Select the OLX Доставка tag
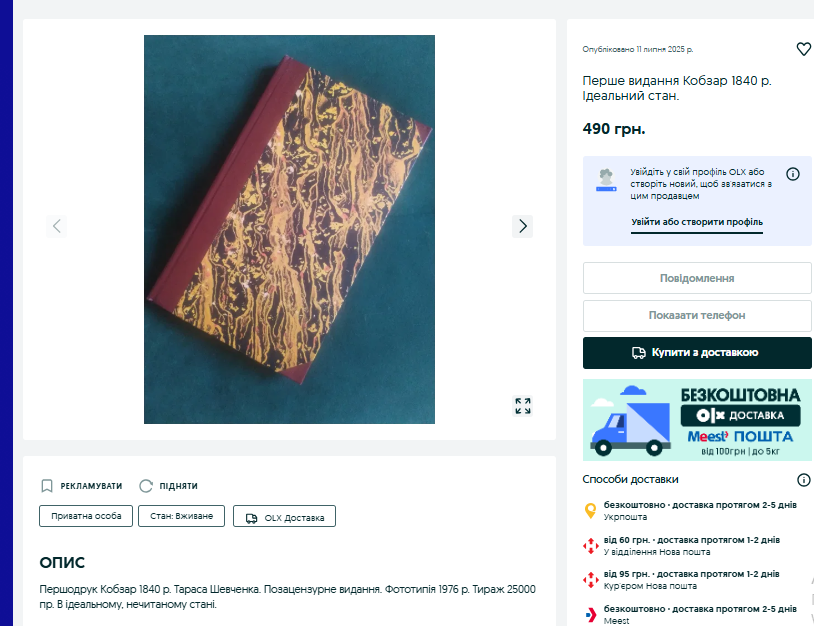Screen dimensions: 814x626 pyautogui.click(x=284, y=516)
